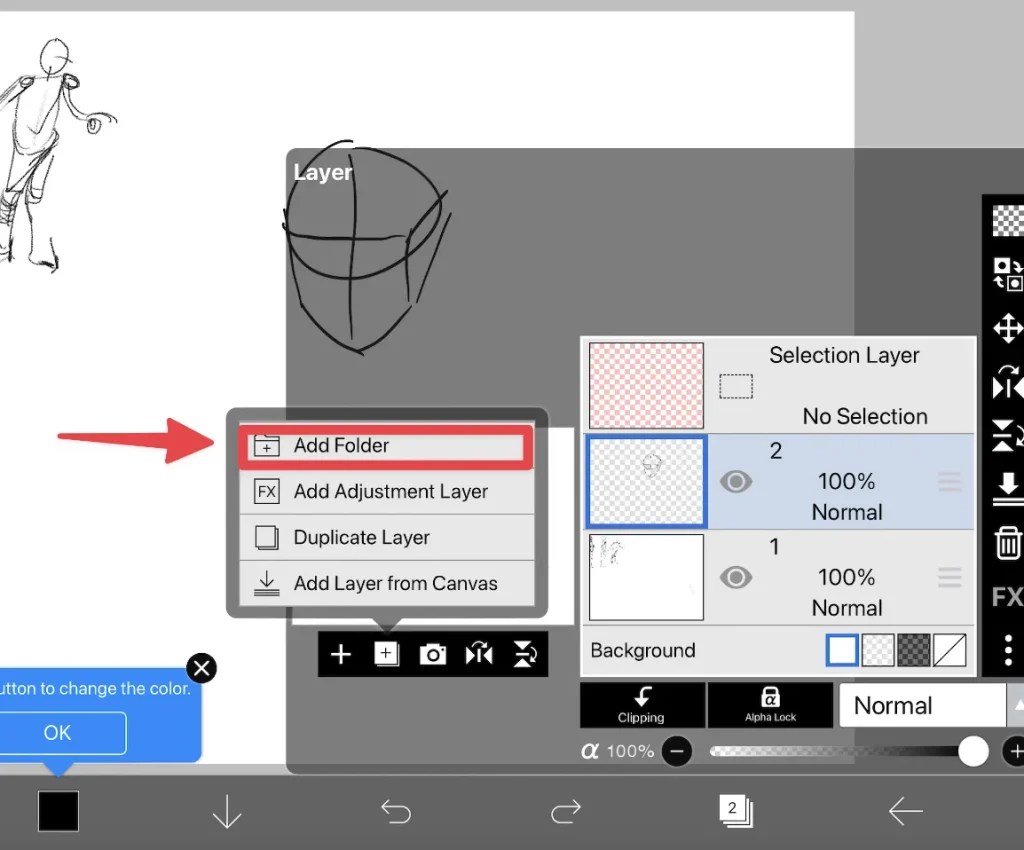This screenshot has height=850, width=1024.
Task: Tap the down arrow in the bottom bar
Action: (226, 812)
